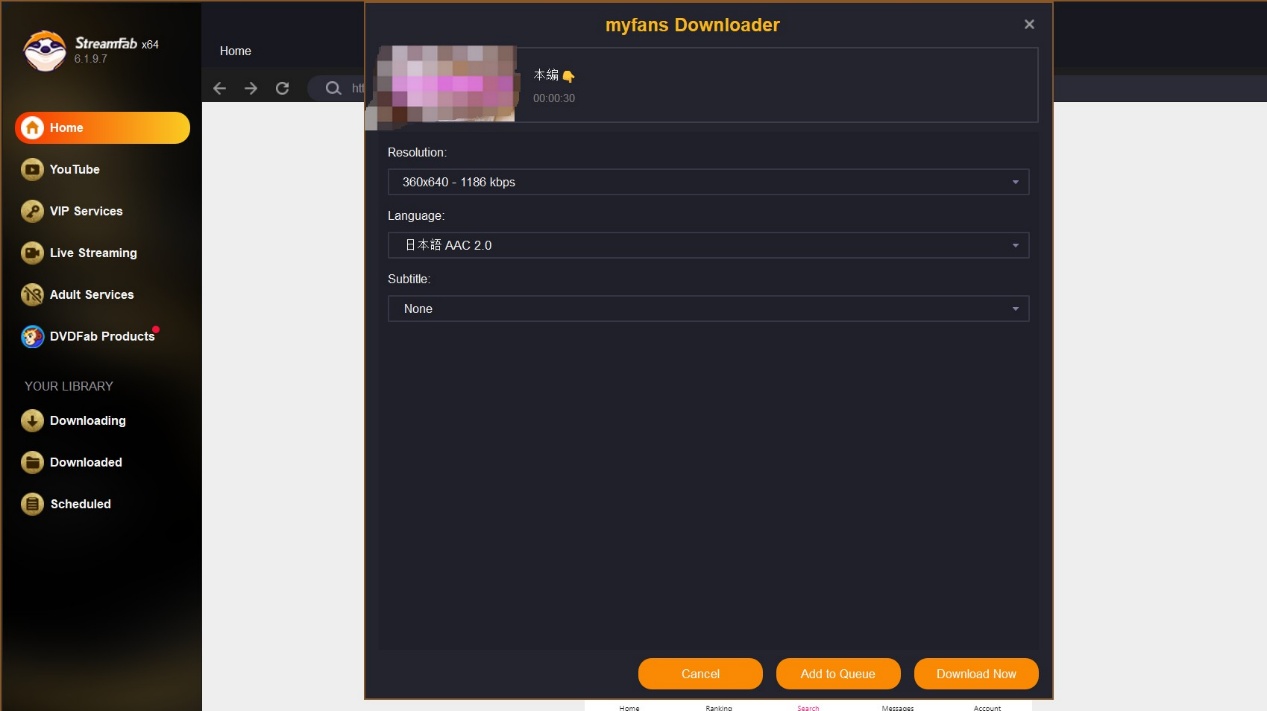Image resolution: width=1267 pixels, height=711 pixels.
Task: Close the myfans Downloader dialog
Action: tap(1029, 24)
